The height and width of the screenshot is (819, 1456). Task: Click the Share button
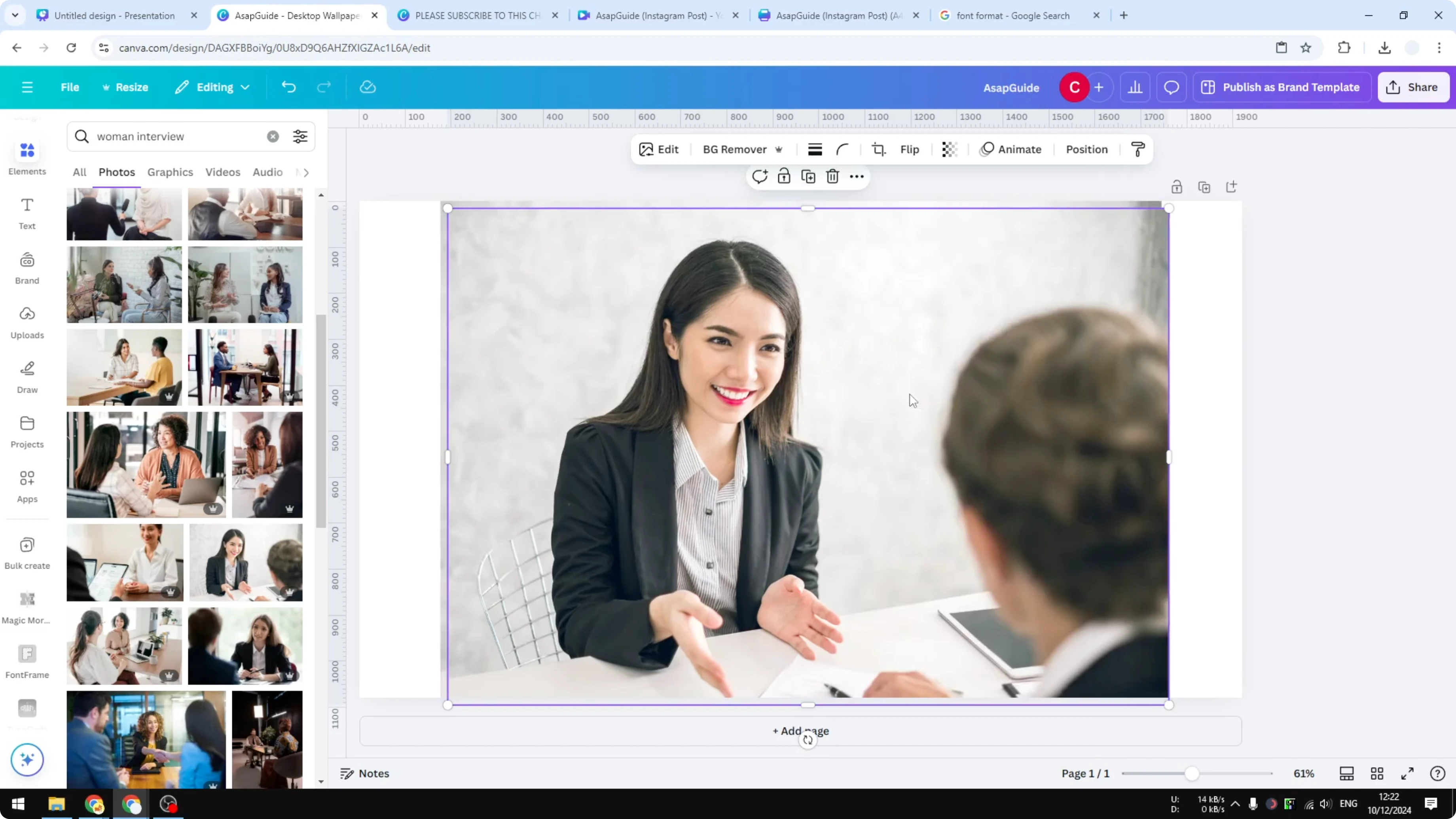[x=1413, y=87]
